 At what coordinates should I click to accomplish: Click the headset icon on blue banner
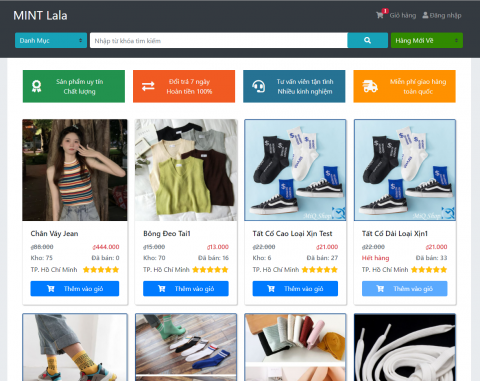258,86
